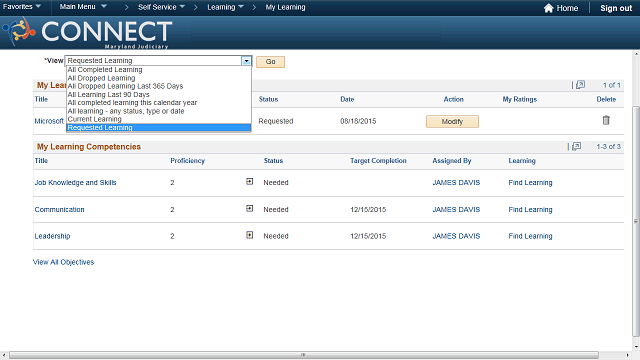This screenshot has height=360, width=640.
Task: Open Microsoft learning title link
Action: coord(49,121)
